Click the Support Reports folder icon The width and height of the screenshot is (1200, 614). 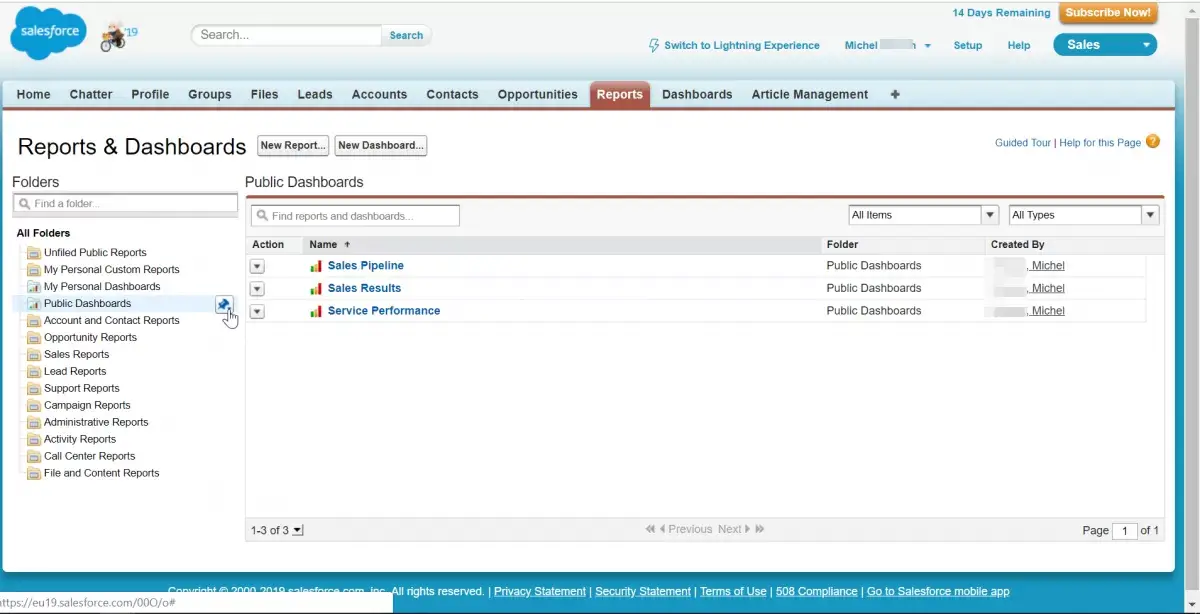(x=34, y=389)
